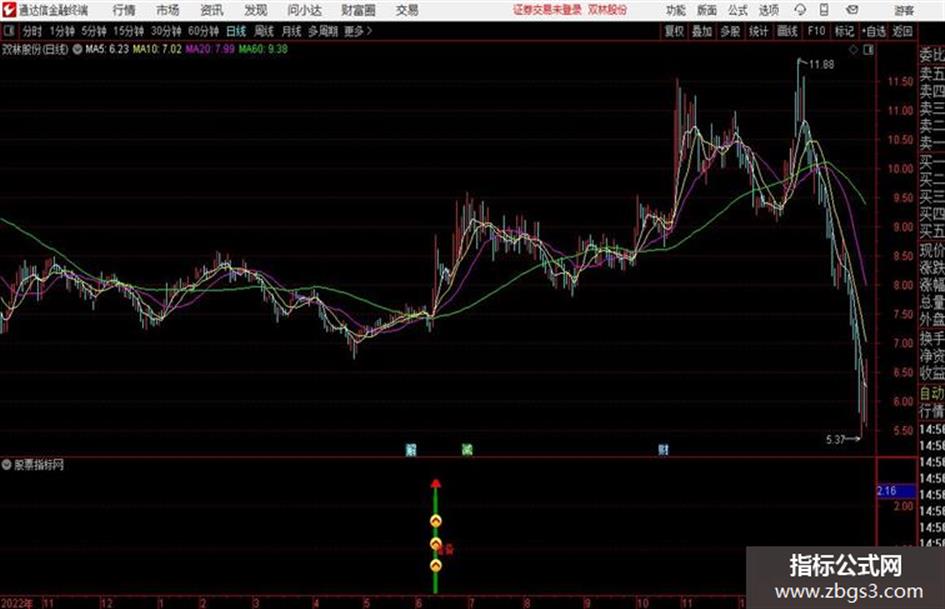Select the 周线 weekly period
945x609 pixels.
(x=263, y=31)
